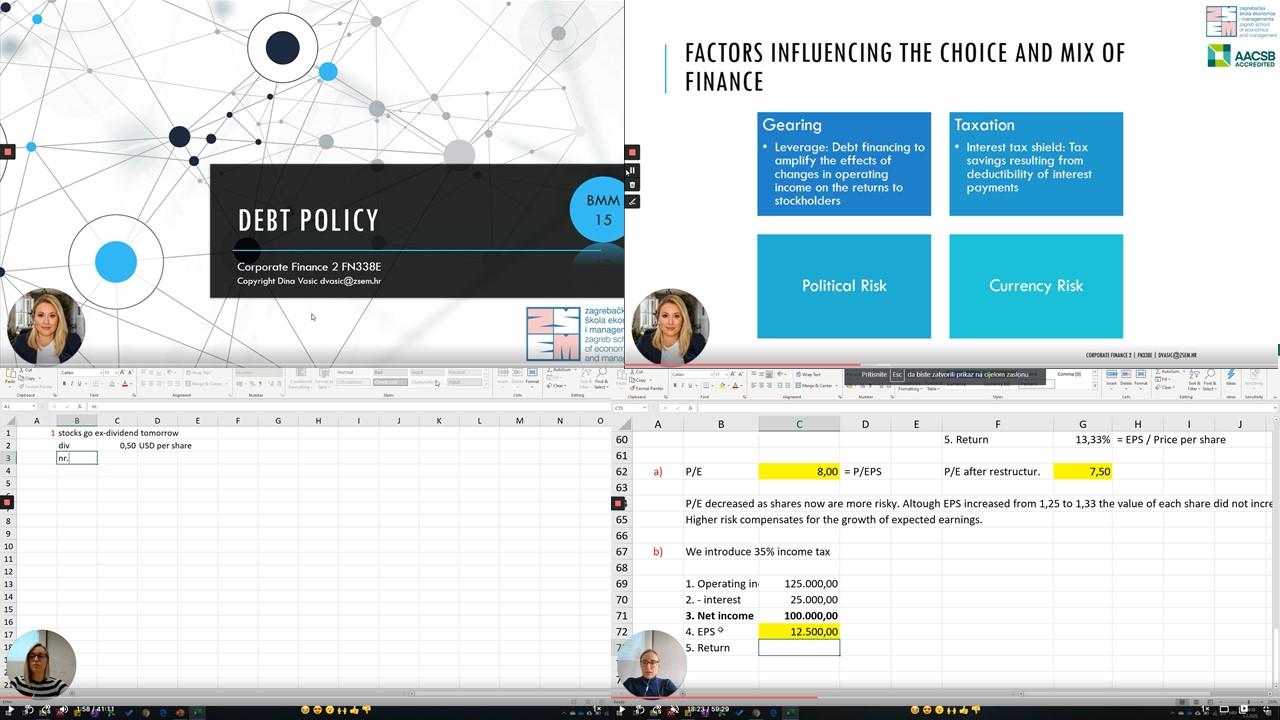1280x720 pixels.
Task: Toggle Italic in the ribbon above the P/E worksheet
Action: coord(686,385)
